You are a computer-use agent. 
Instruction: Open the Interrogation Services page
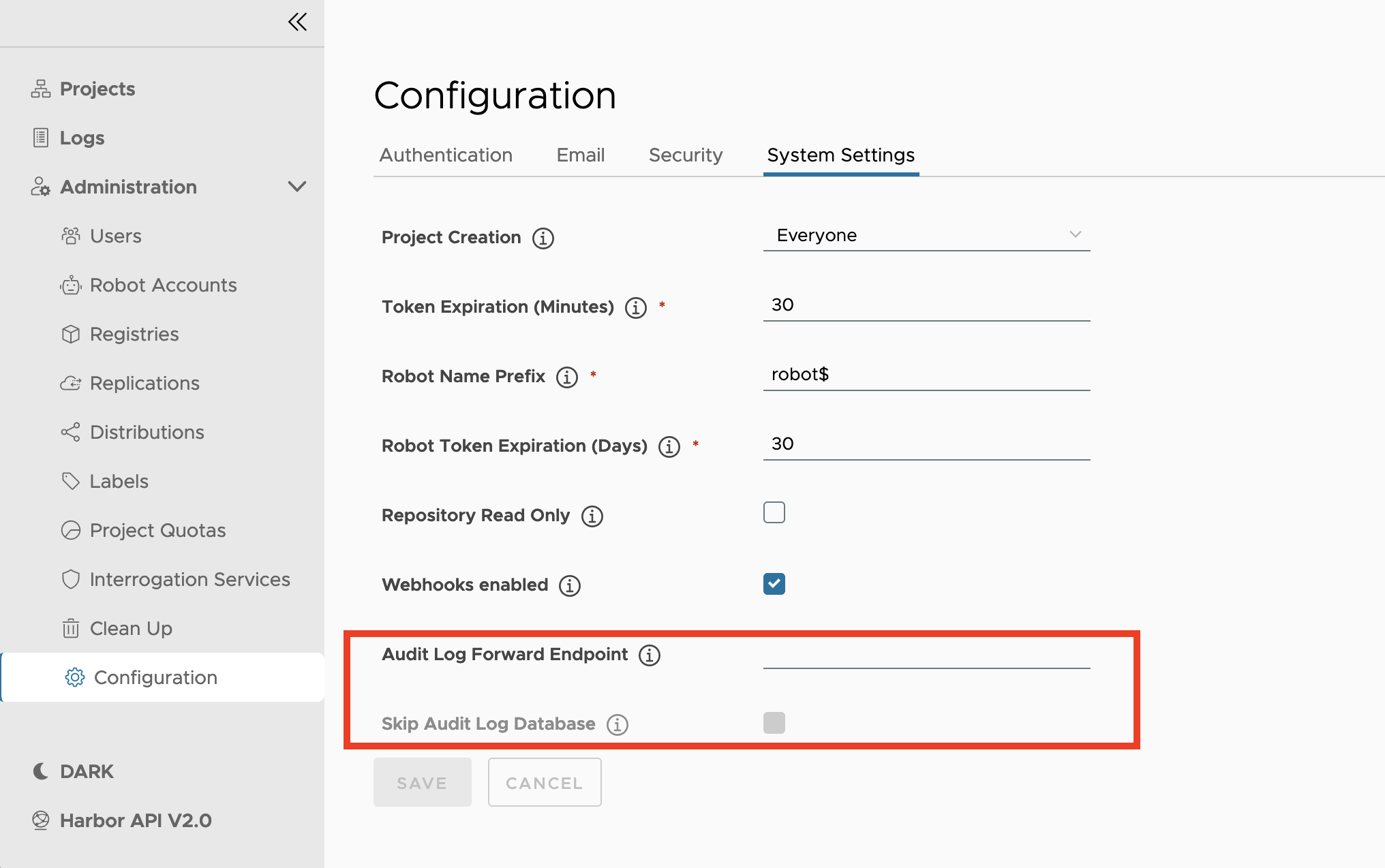[190, 579]
